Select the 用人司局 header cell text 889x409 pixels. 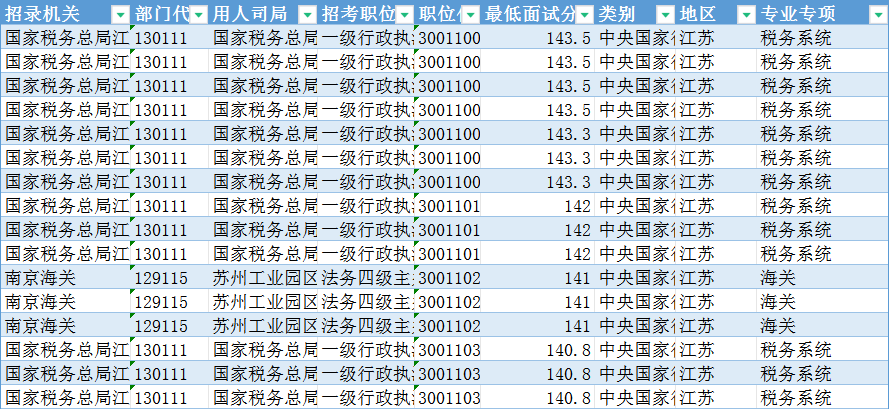(x=250, y=14)
